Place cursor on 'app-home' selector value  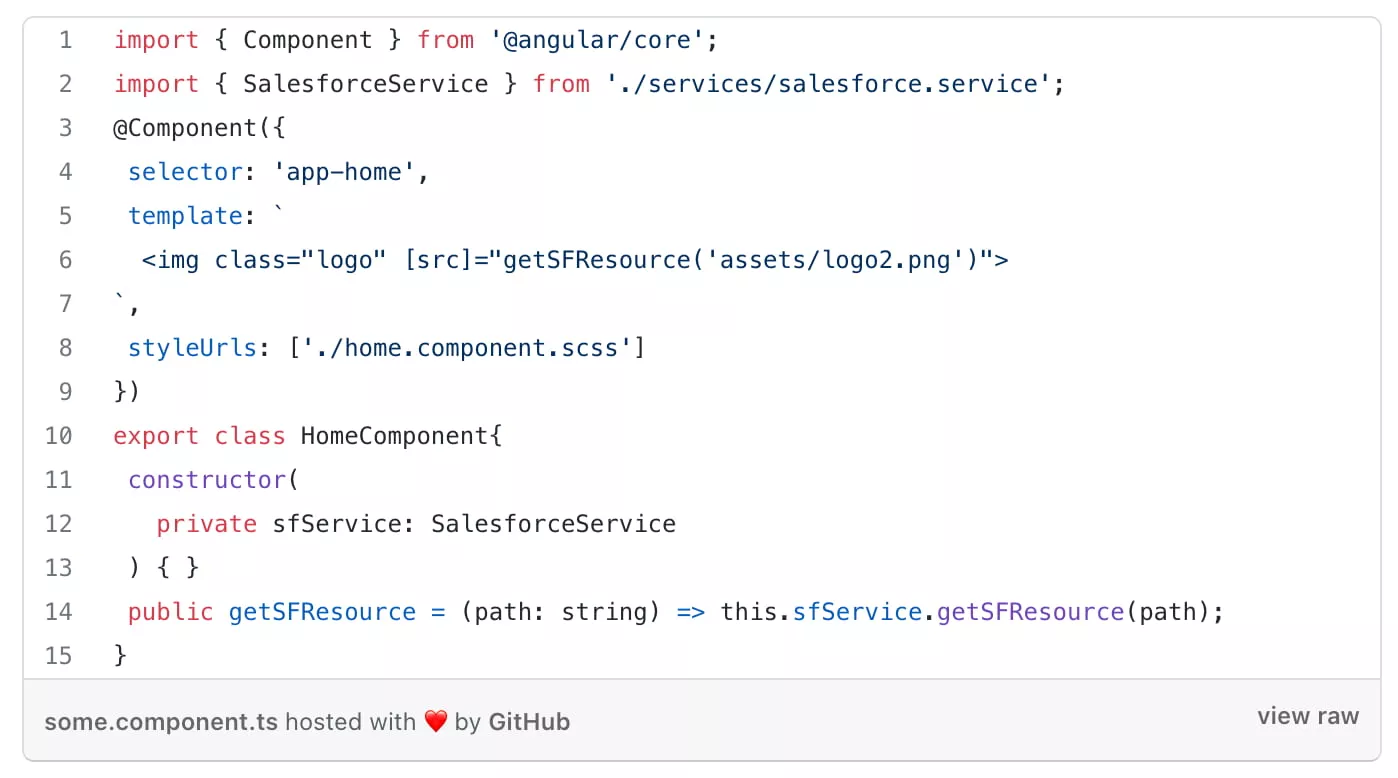coord(344,172)
